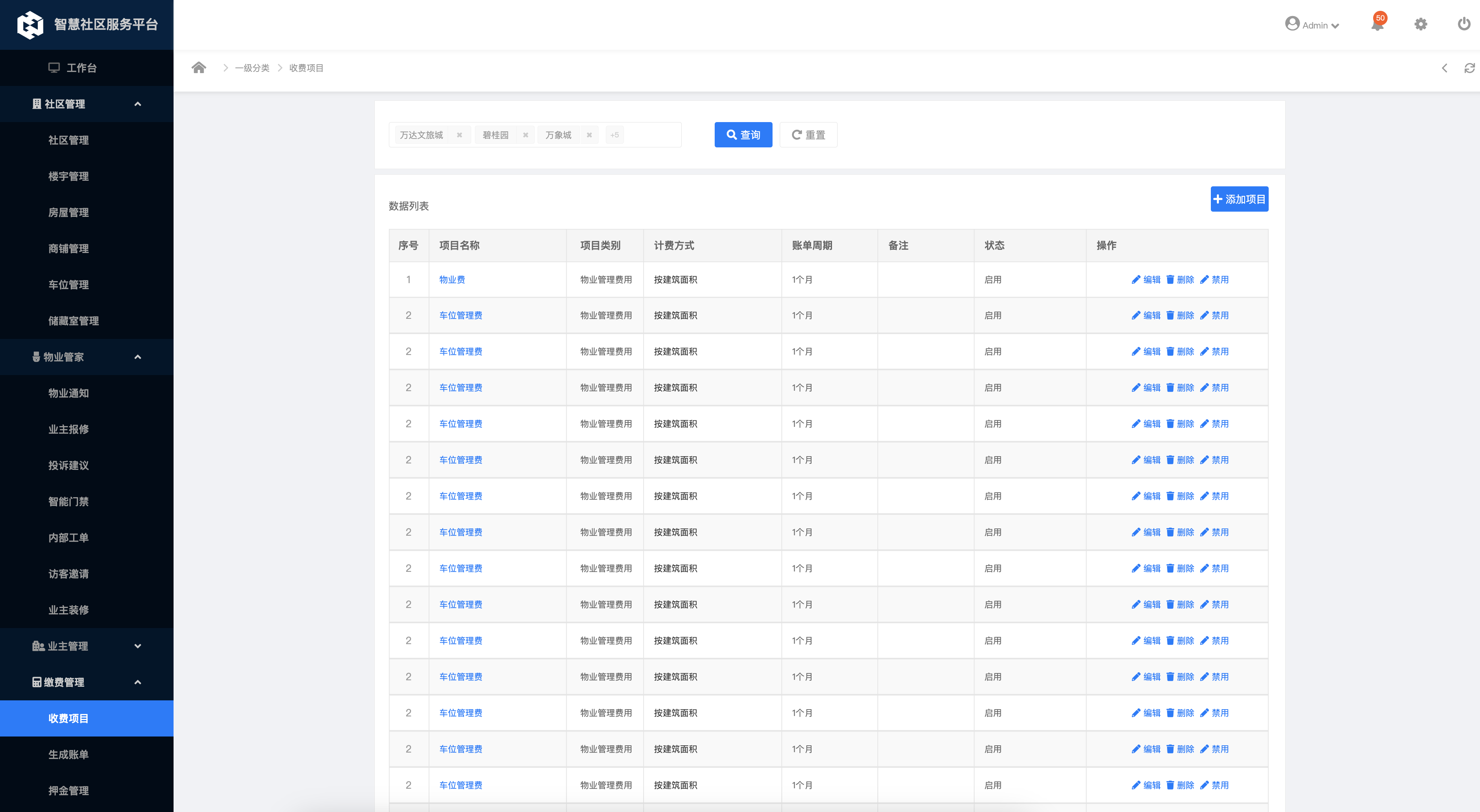Click the refresh icon at top right

pos(1469,68)
